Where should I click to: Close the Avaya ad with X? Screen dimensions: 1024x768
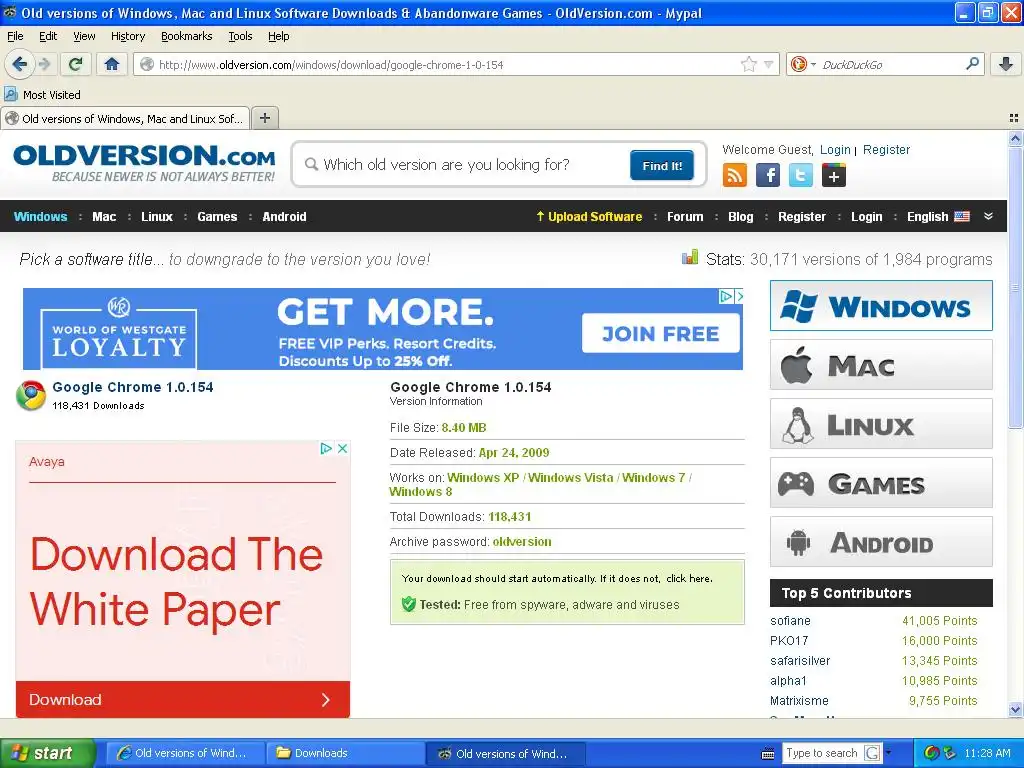pos(342,449)
